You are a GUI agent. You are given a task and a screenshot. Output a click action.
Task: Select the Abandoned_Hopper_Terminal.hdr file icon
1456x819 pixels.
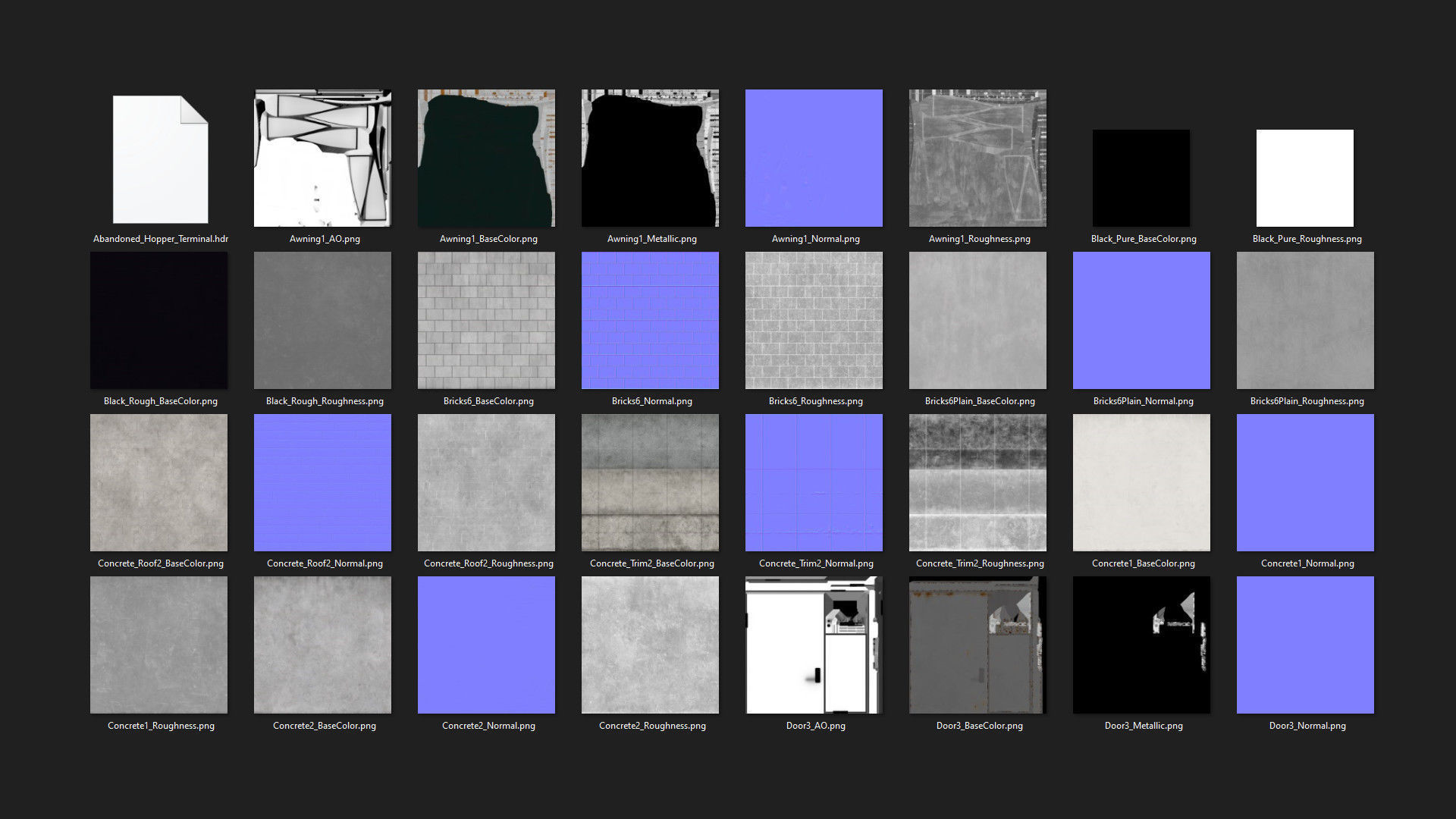point(160,159)
